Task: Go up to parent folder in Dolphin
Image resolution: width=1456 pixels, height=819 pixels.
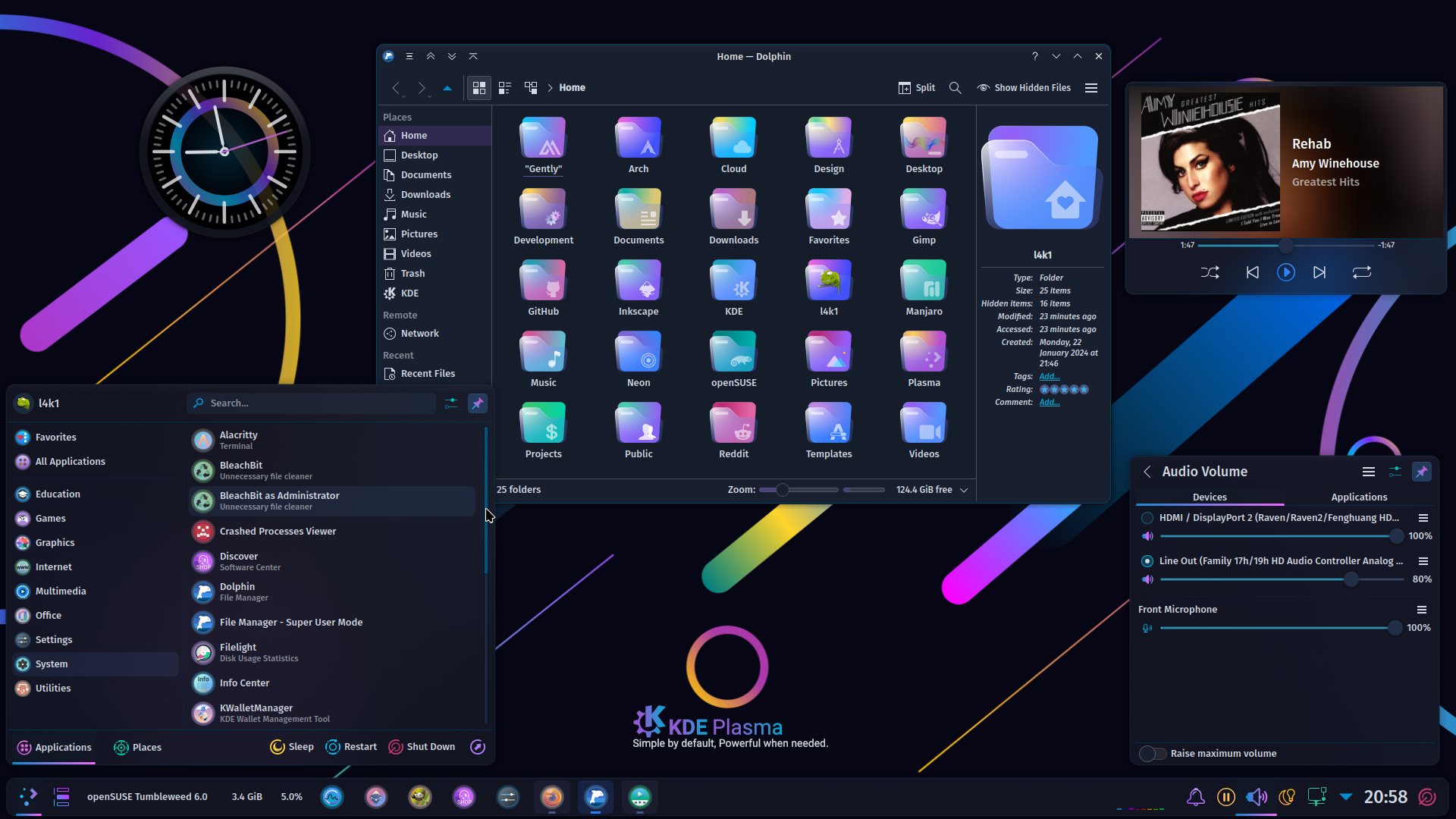Action: 447,88
